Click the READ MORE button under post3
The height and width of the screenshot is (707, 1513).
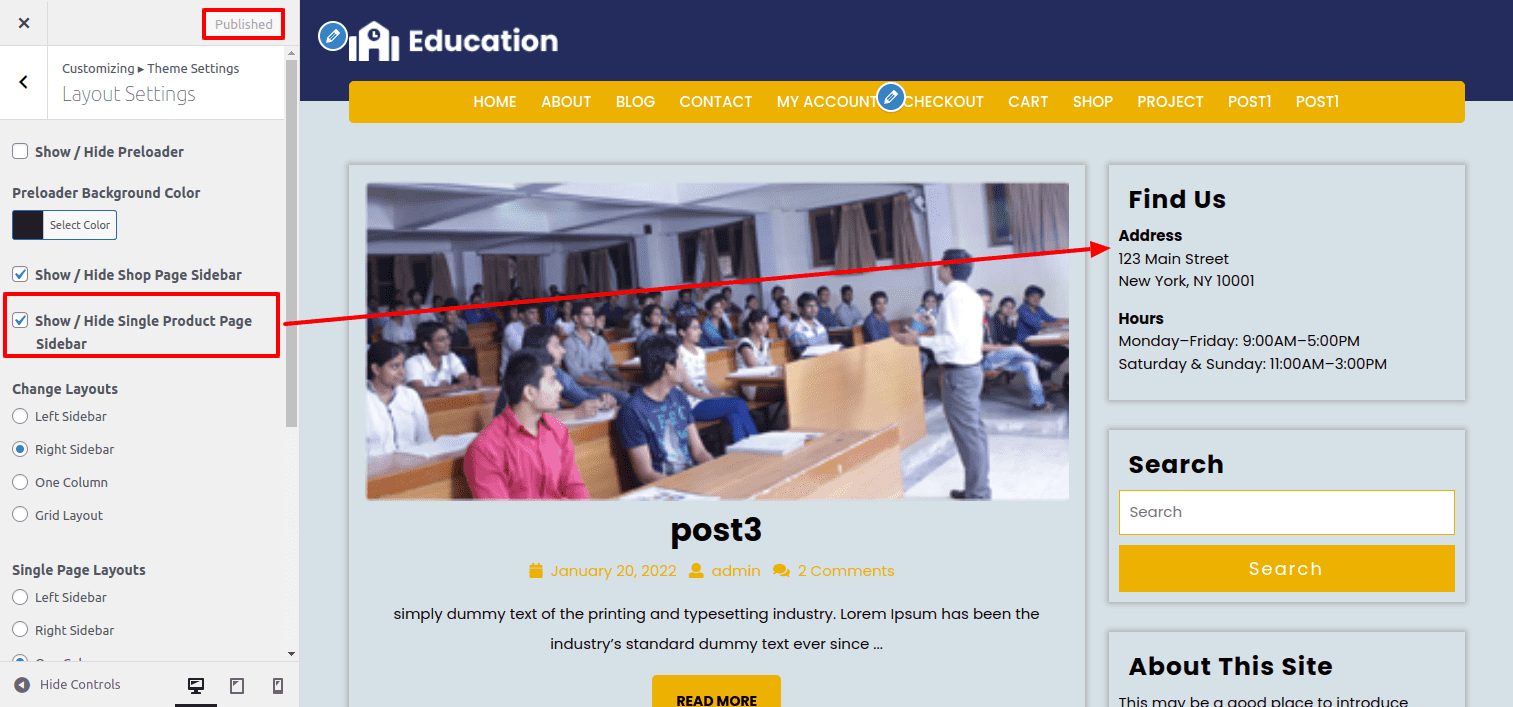click(716, 693)
